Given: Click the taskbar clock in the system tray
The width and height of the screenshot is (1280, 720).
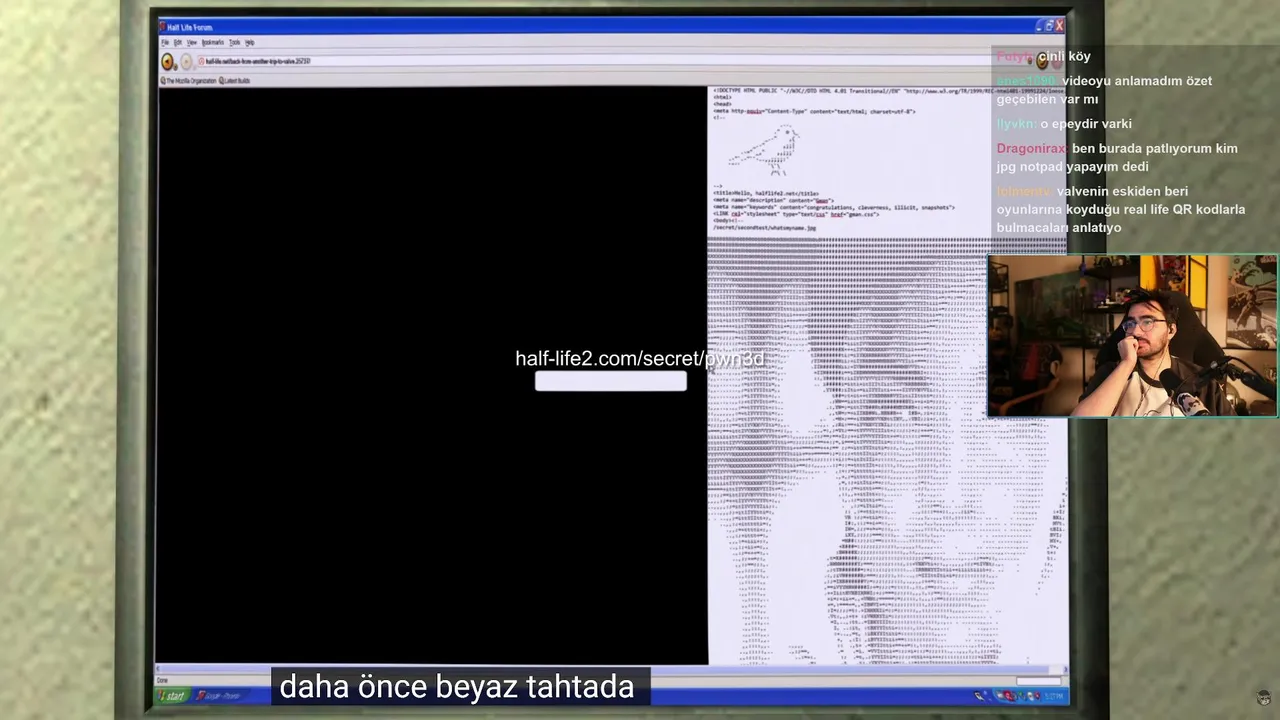Looking at the screenshot, I should coord(1055,696).
